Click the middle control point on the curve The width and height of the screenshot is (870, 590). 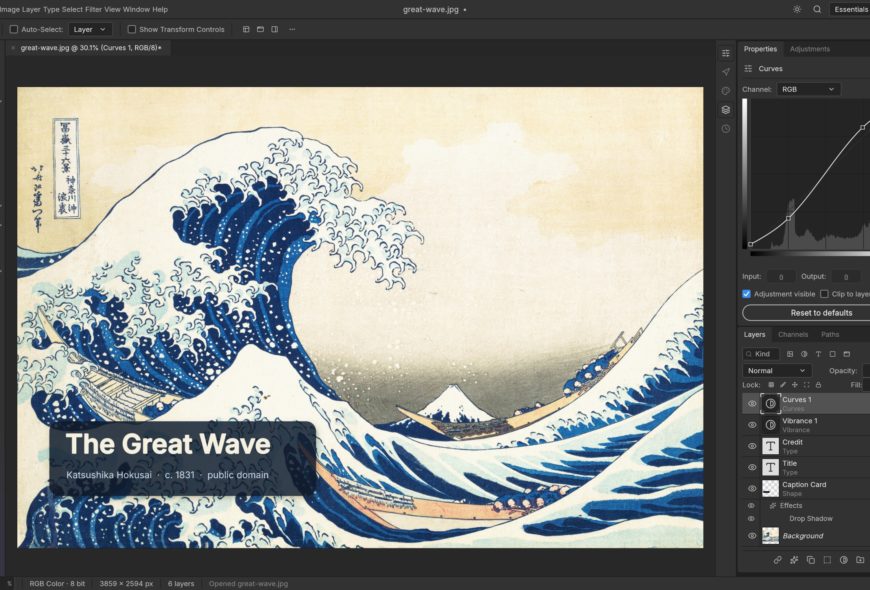tap(788, 219)
